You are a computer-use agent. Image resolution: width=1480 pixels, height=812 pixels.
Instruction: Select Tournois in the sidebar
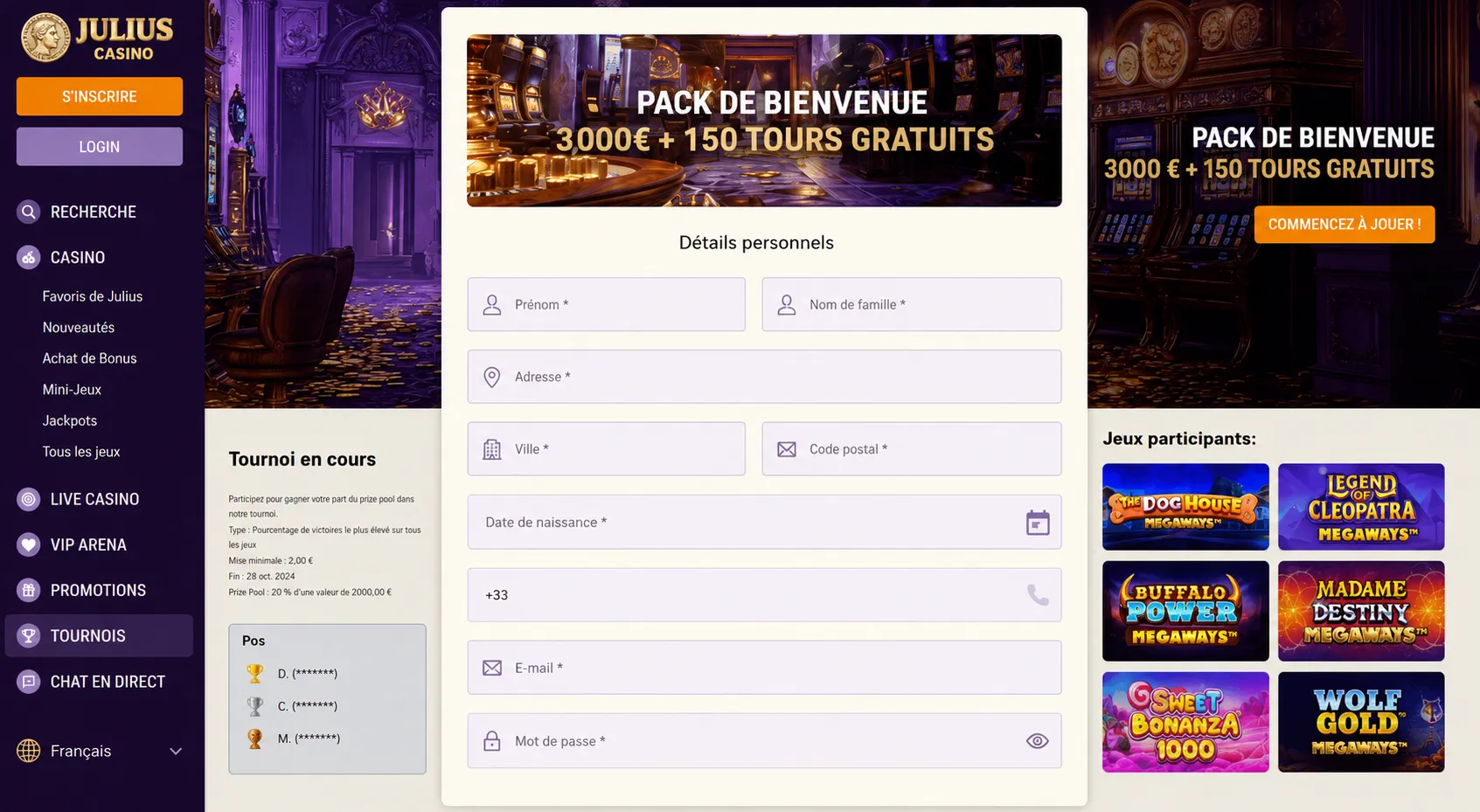pyautogui.click(x=99, y=635)
